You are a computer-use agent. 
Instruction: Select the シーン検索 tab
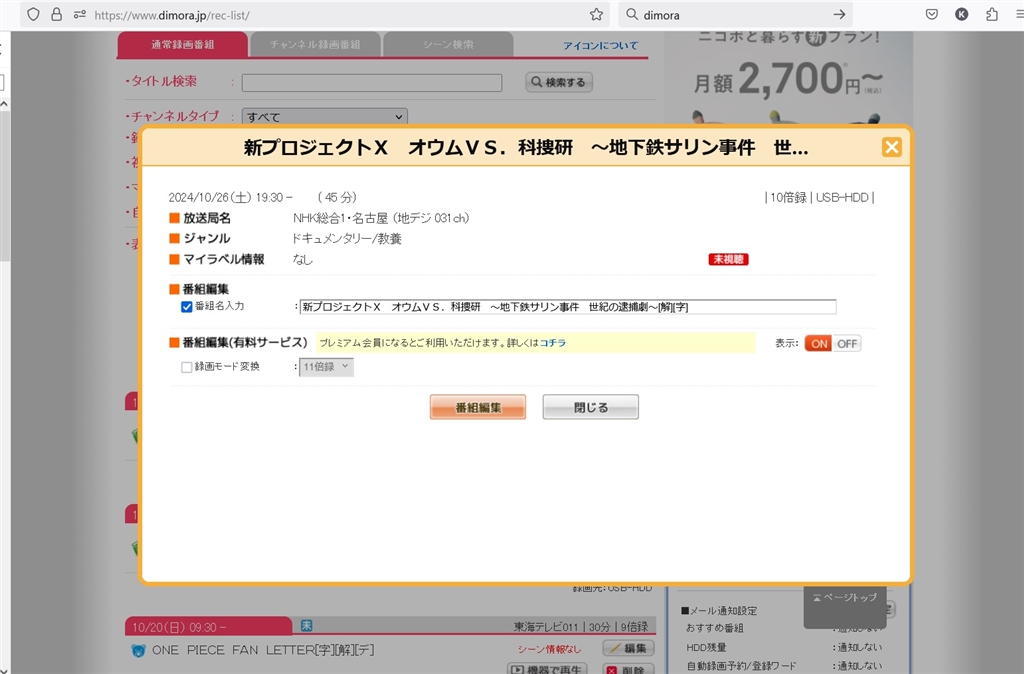[448, 44]
